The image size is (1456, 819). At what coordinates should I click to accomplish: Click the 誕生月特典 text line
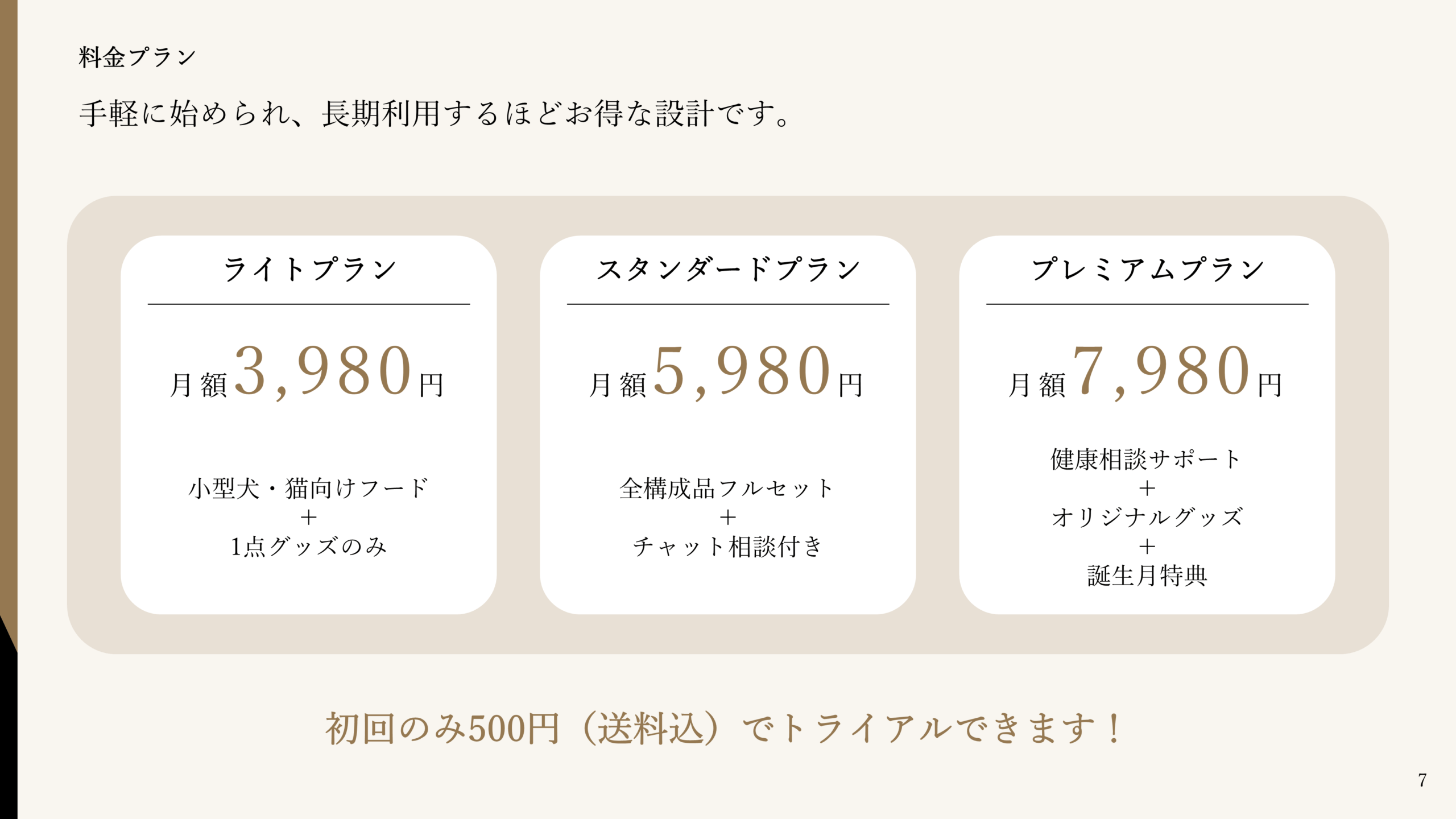pyautogui.click(x=1147, y=576)
